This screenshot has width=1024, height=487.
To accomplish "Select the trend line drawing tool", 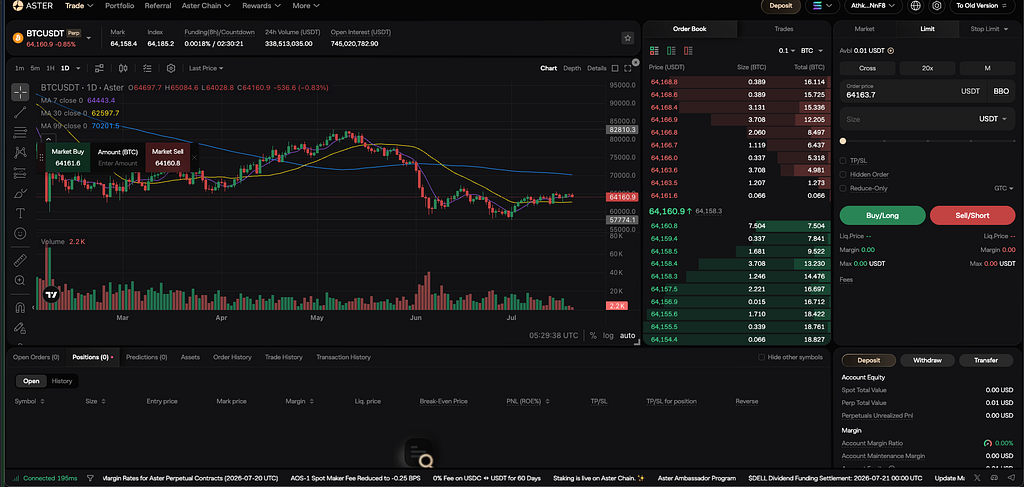I will click(x=20, y=112).
